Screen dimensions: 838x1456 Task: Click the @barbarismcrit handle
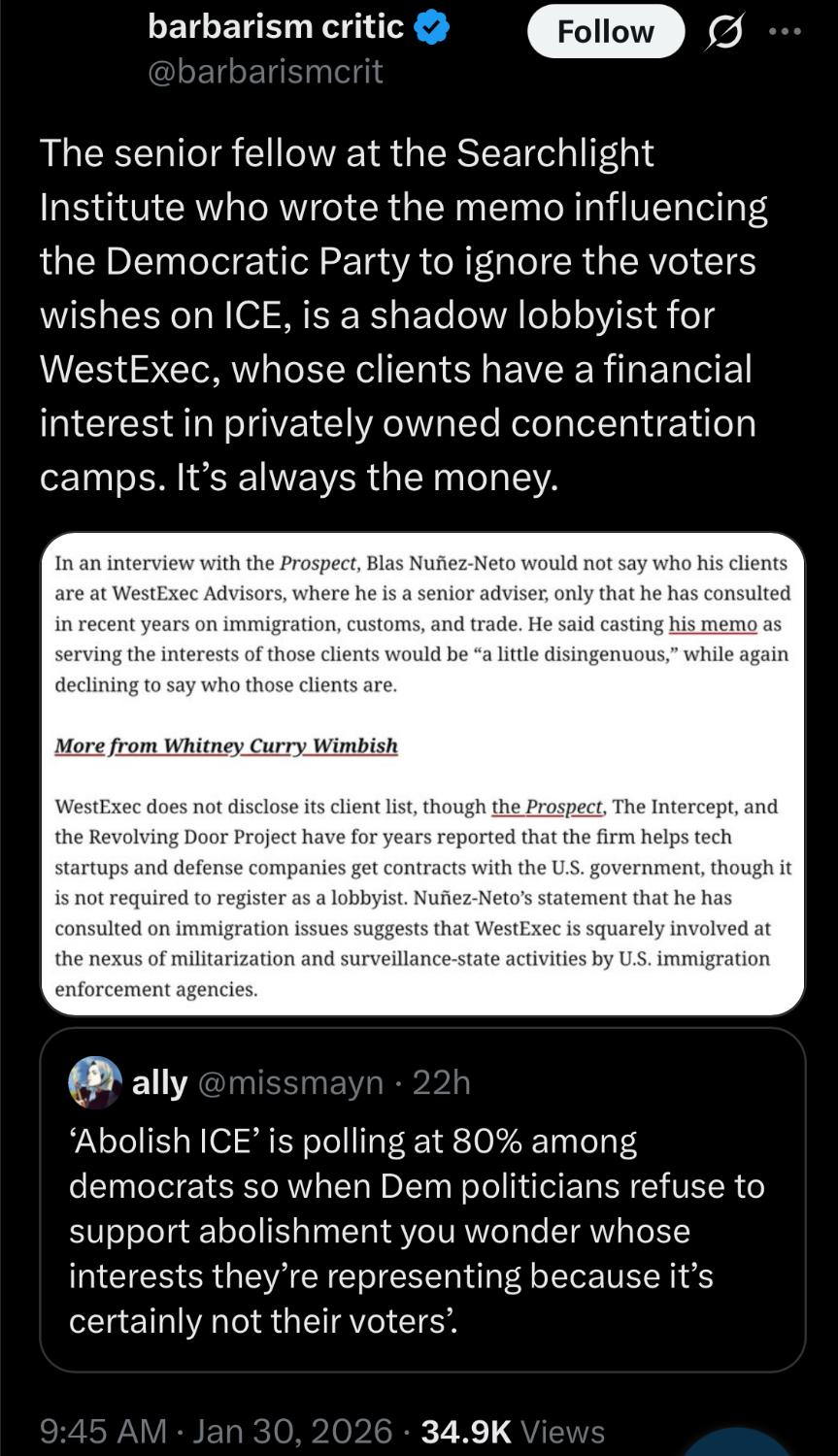(265, 72)
